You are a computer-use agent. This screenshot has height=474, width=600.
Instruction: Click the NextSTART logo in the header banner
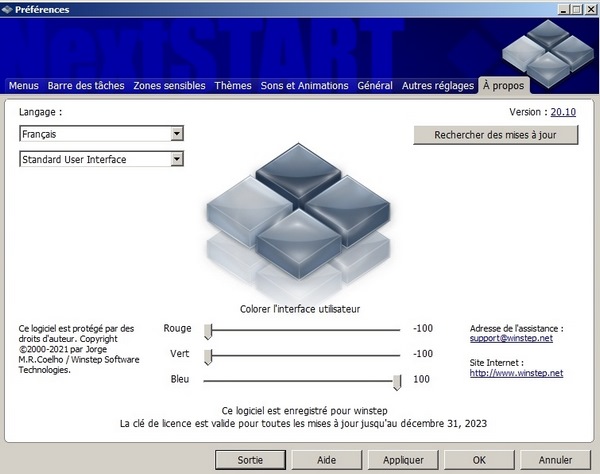click(x=548, y=54)
